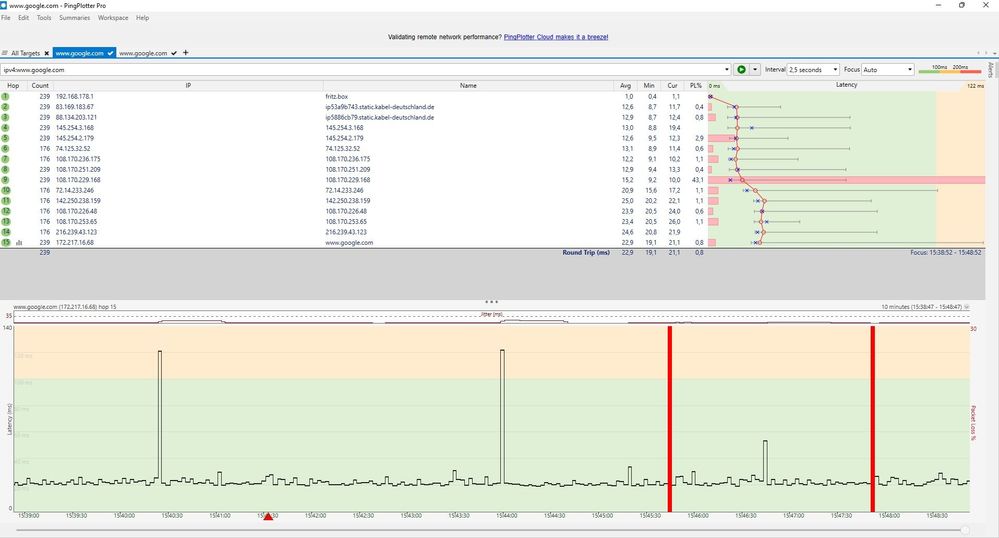Open the Edit menu

pos(24,18)
